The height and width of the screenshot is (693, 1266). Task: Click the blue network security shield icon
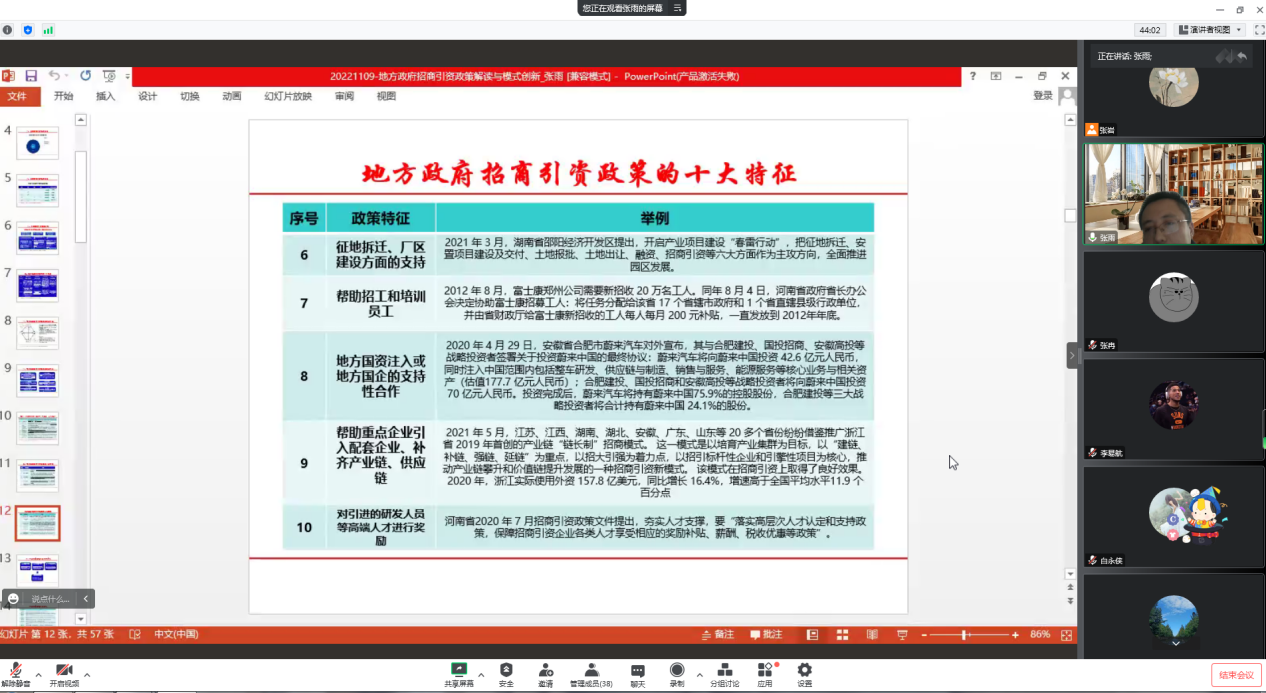click(x=28, y=30)
